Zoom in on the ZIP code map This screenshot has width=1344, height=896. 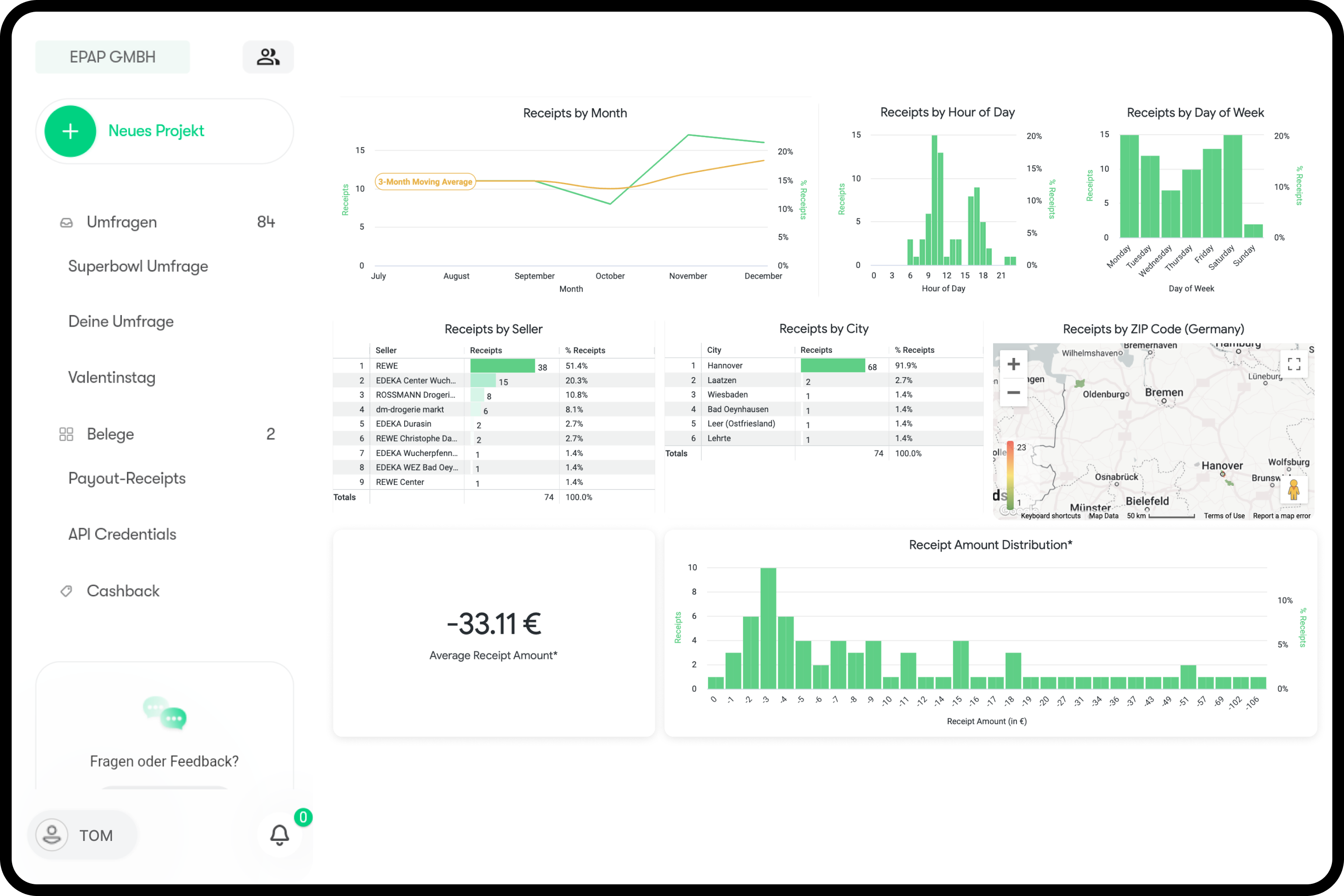[x=1013, y=364]
